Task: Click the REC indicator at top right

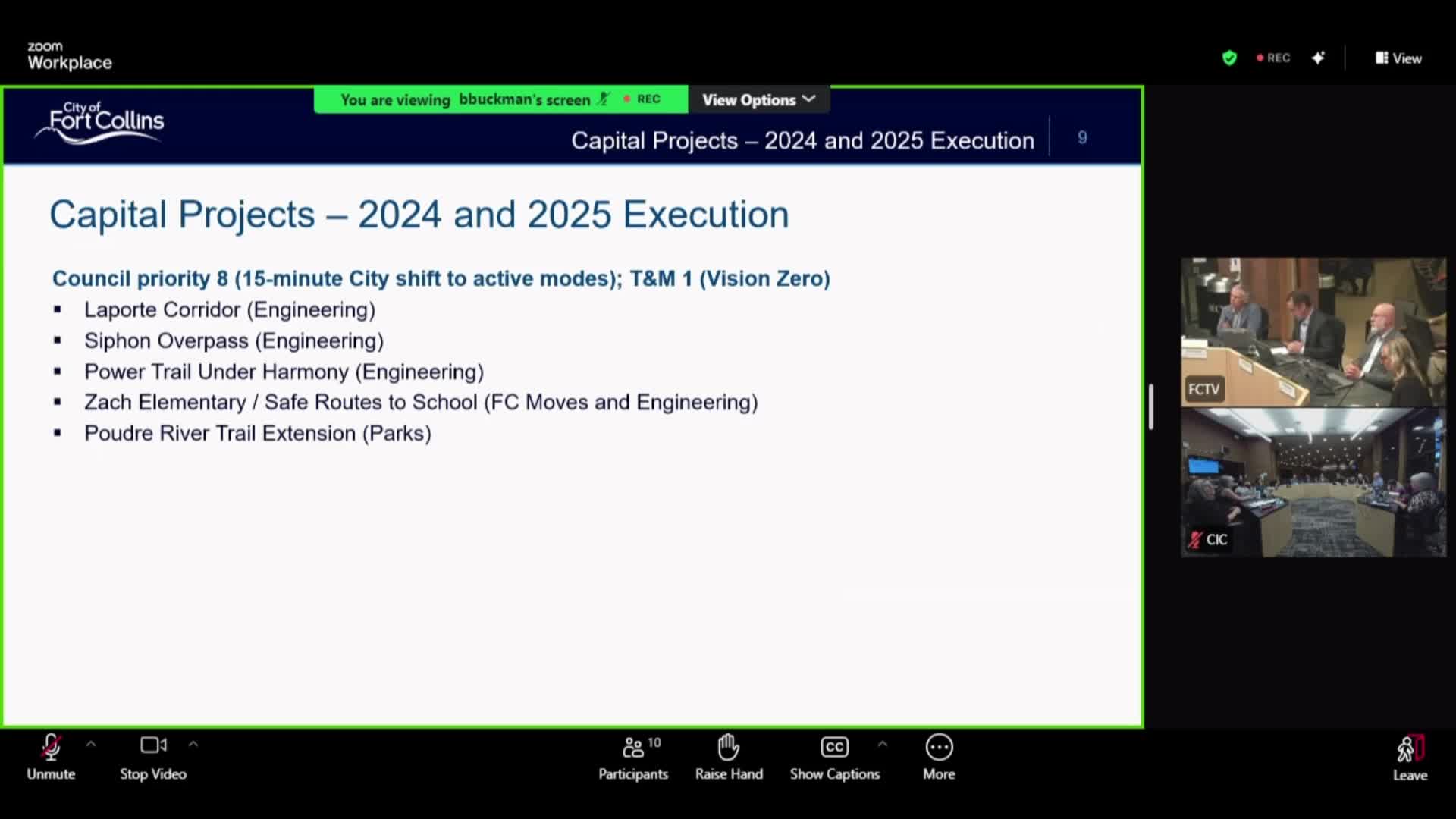Action: 1272,58
